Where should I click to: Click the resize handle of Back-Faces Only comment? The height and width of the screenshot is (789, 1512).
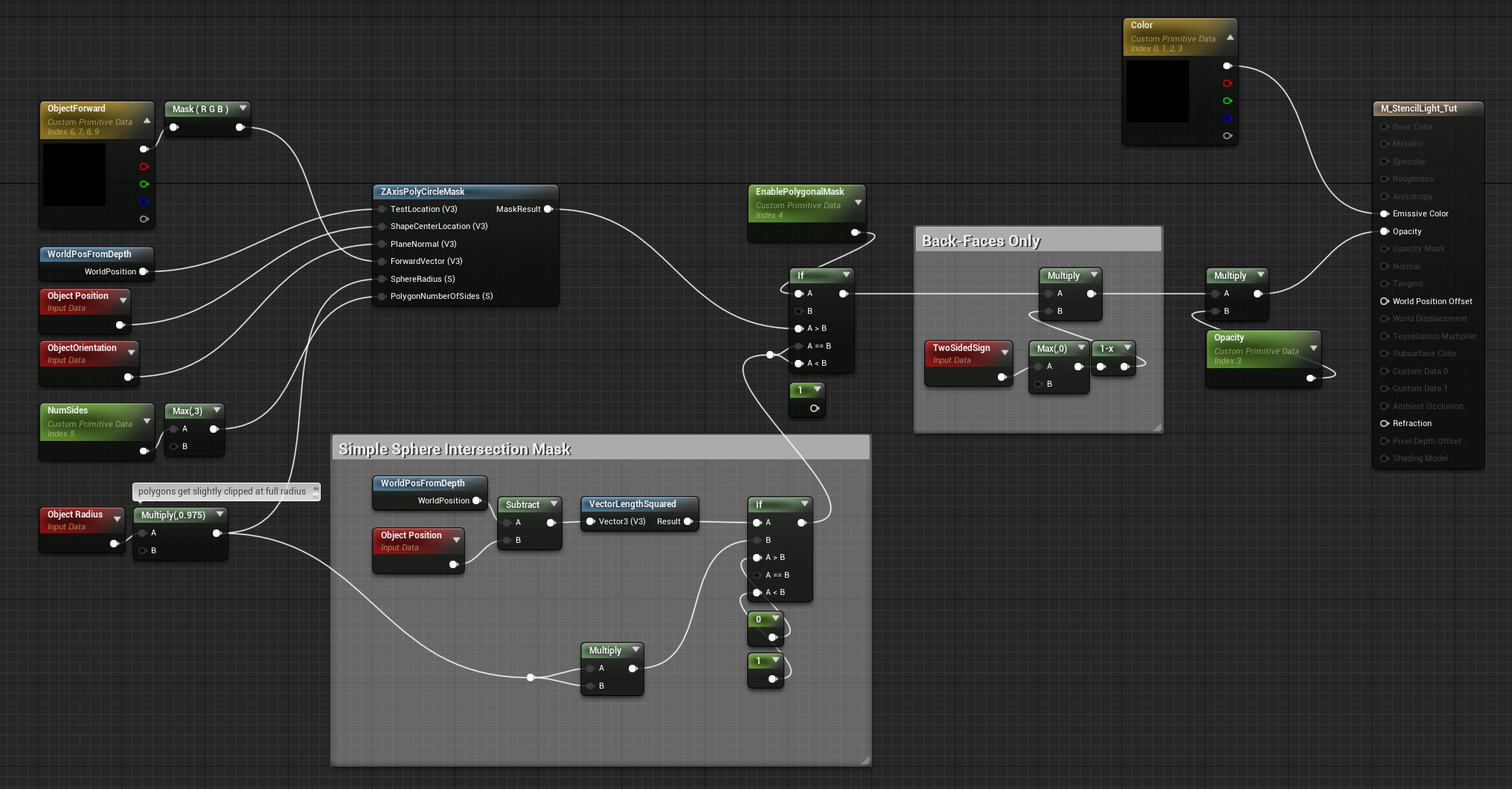(x=1156, y=427)
